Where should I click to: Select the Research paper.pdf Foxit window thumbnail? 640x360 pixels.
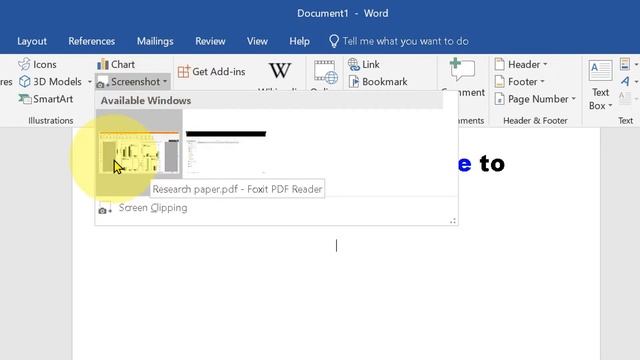click(139, 152)
